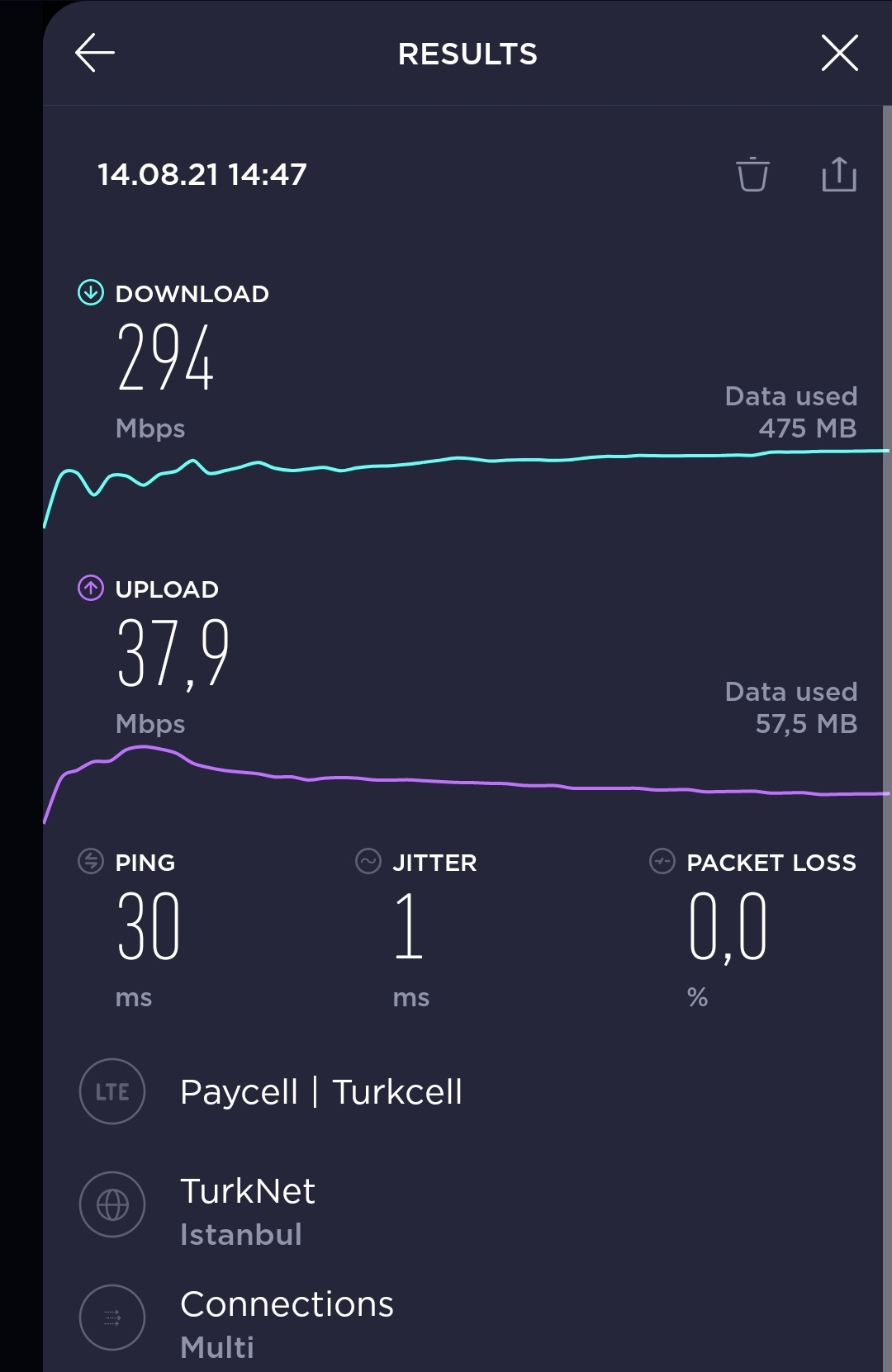
Task: Tap the TurkNet globe icon
Action: pyautogui.click(x=112, y=1204)
